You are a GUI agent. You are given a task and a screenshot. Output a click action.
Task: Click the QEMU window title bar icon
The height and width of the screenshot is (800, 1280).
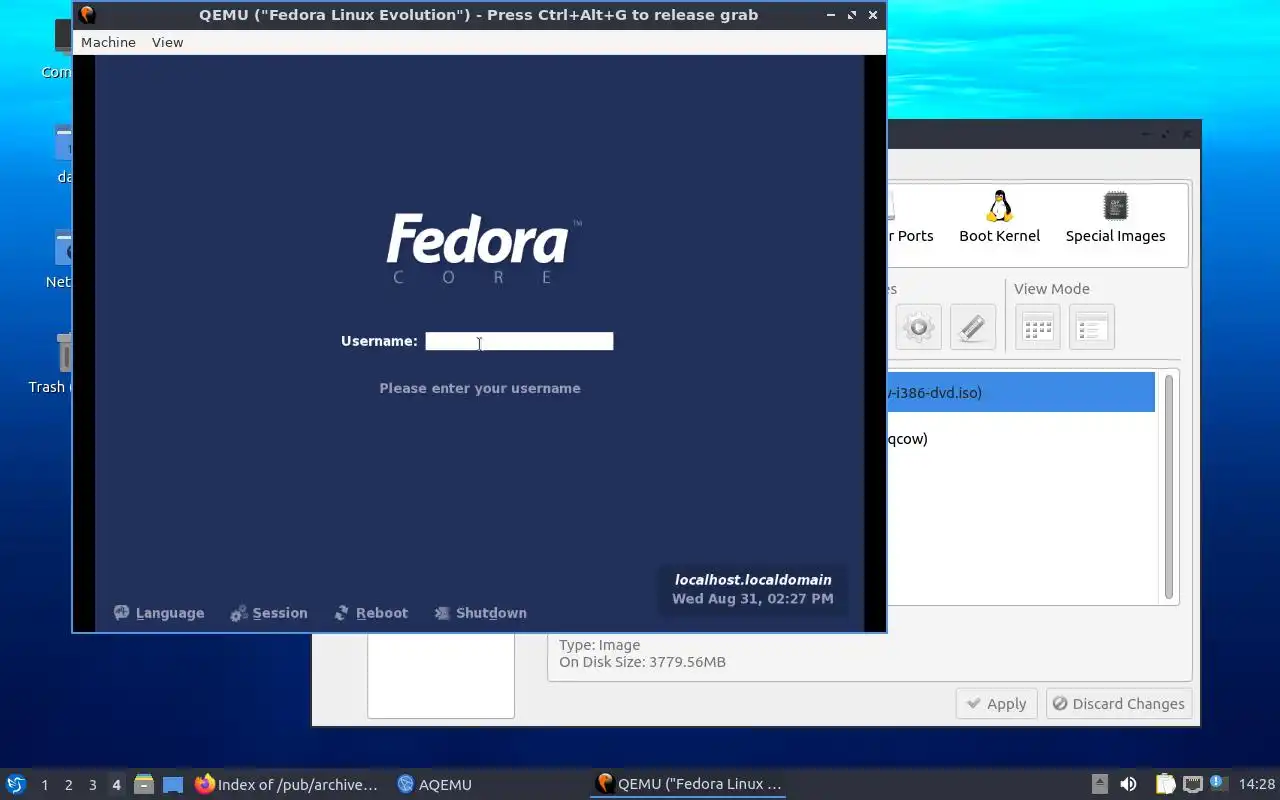[87, 14]
